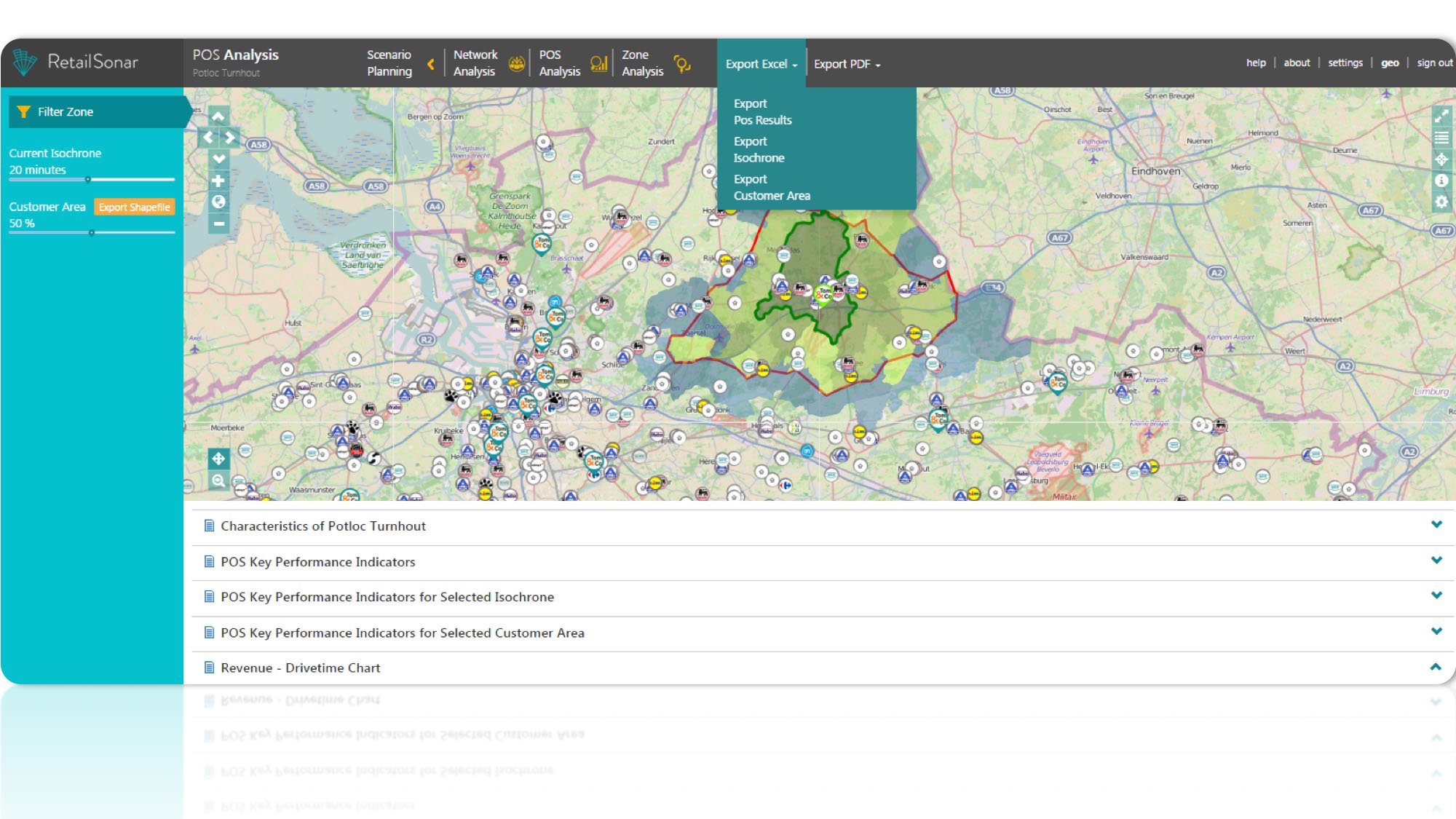Pan the map up with arrow

218,116
